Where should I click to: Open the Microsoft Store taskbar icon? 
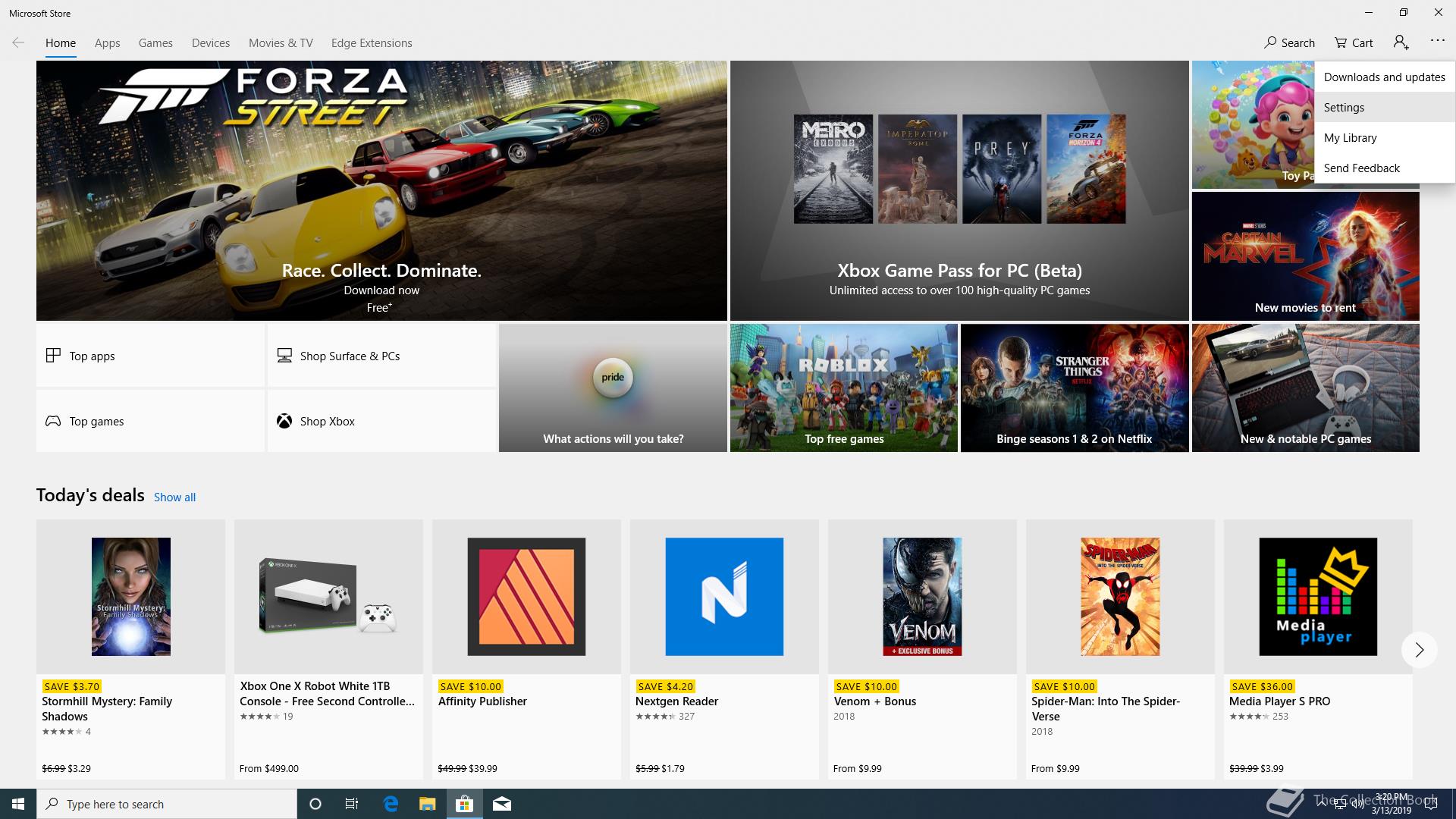pos(464,804)
